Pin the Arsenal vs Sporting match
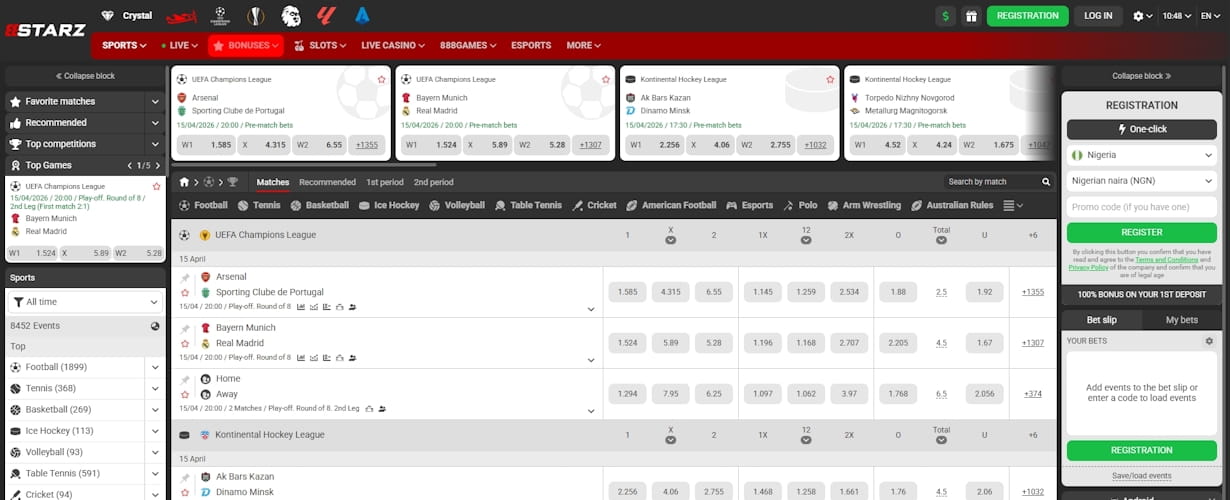 point(185,277)
